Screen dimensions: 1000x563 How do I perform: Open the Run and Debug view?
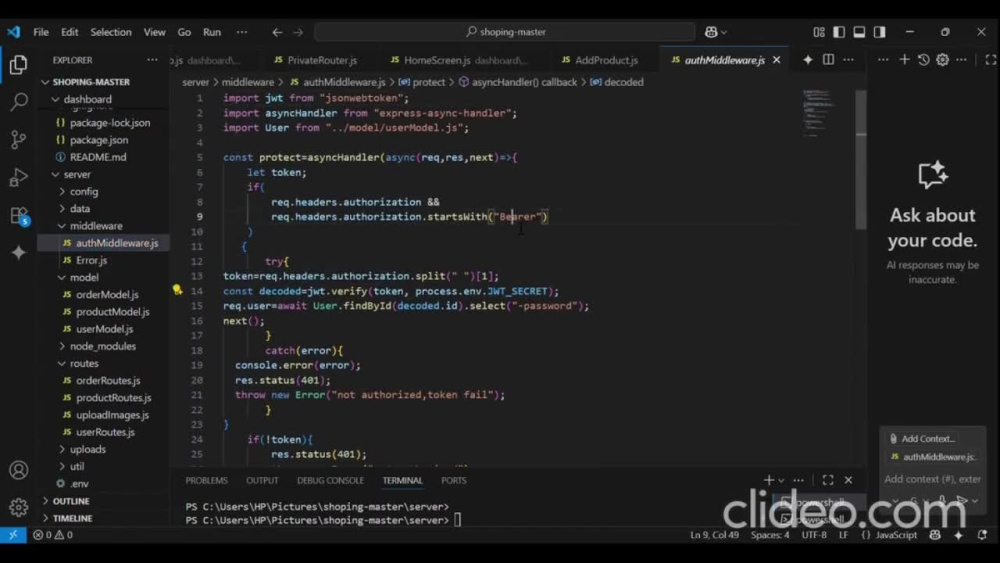(18, 177)
